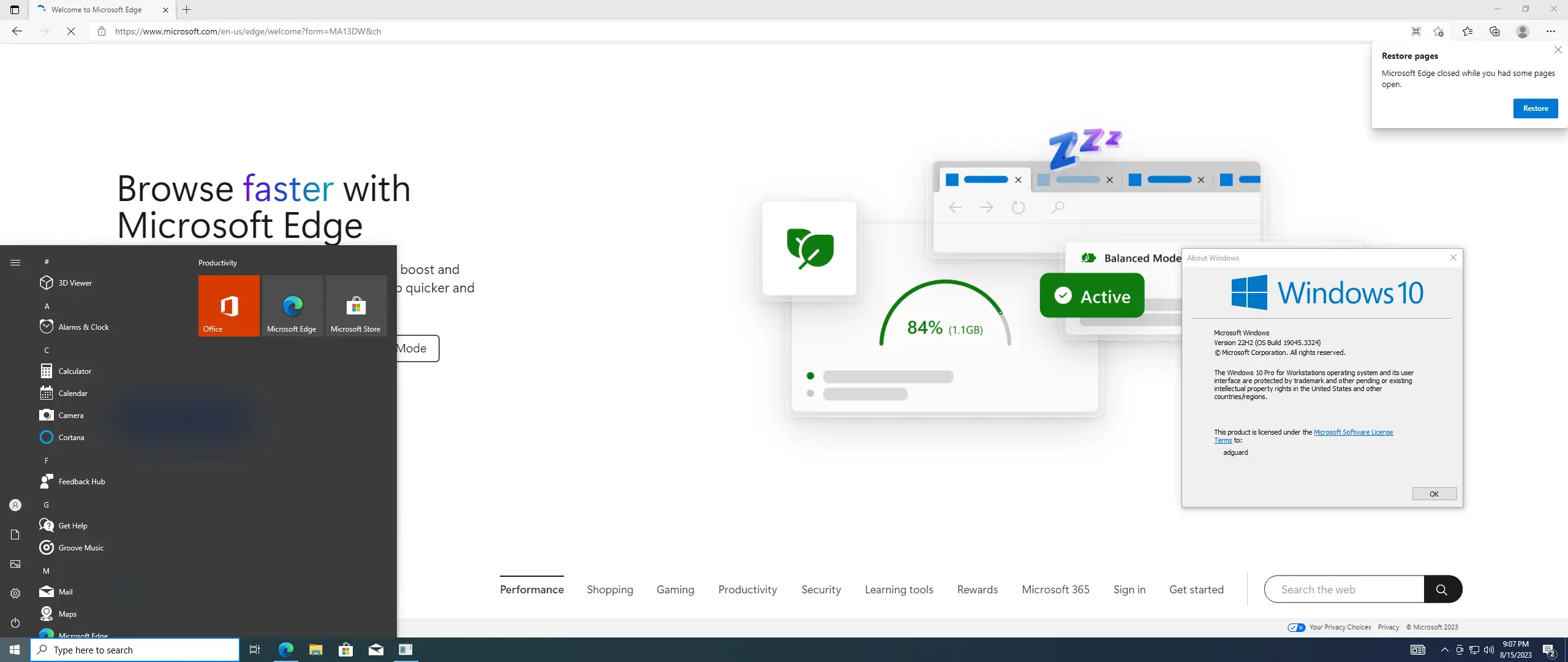Open Task View on the taskbar
The height and width of the screenshot is (662, 1568).
pos(255,650)
